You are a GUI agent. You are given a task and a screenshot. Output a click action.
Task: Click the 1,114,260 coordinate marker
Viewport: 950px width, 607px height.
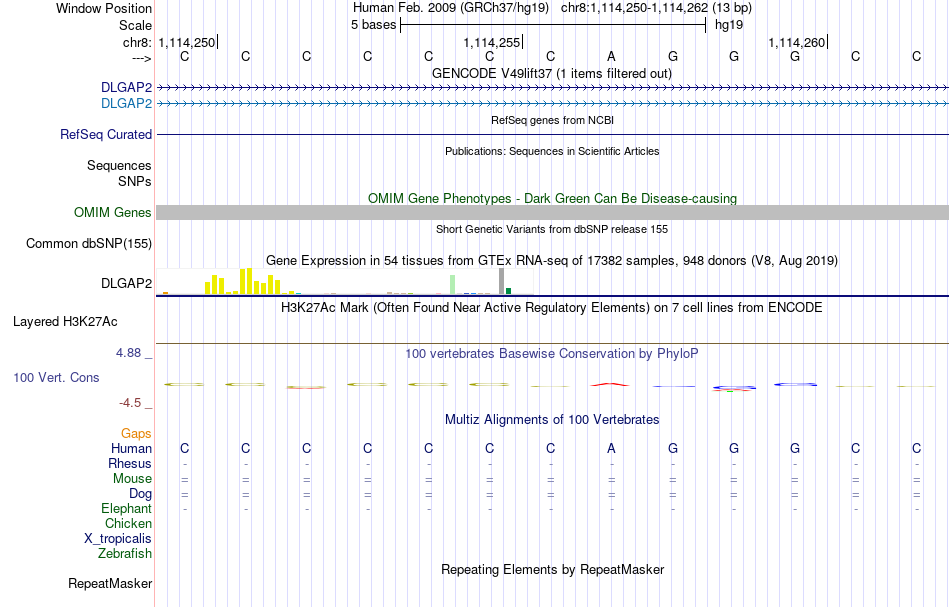coord(796,42)
